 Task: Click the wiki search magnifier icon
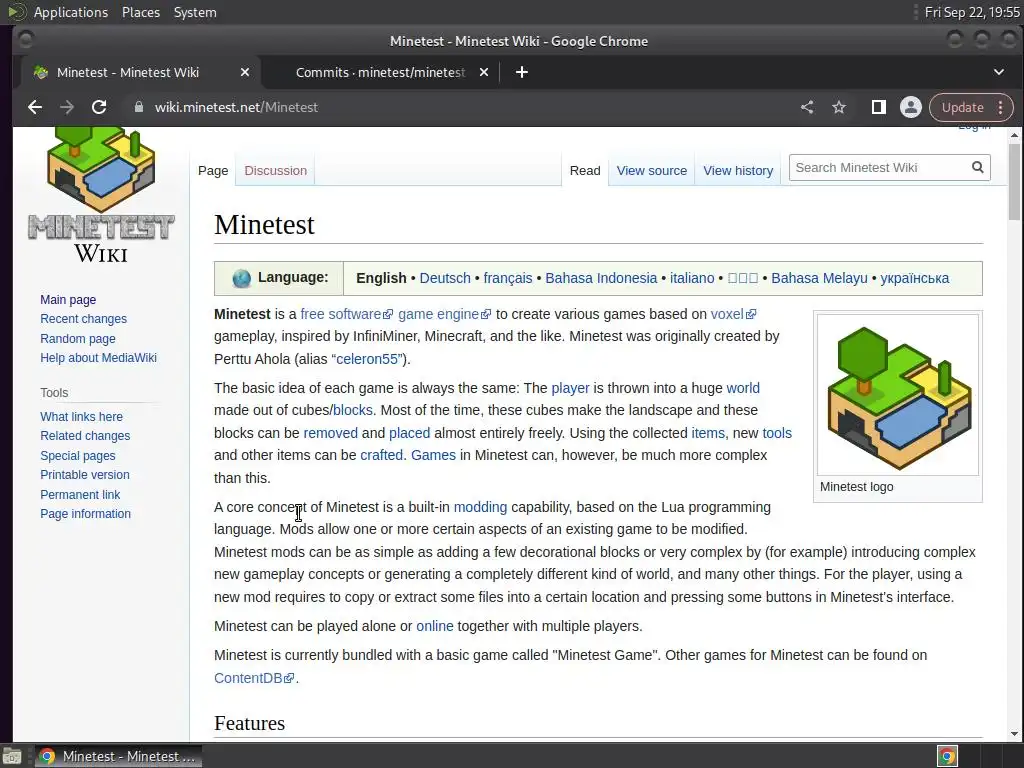point(977,168)
